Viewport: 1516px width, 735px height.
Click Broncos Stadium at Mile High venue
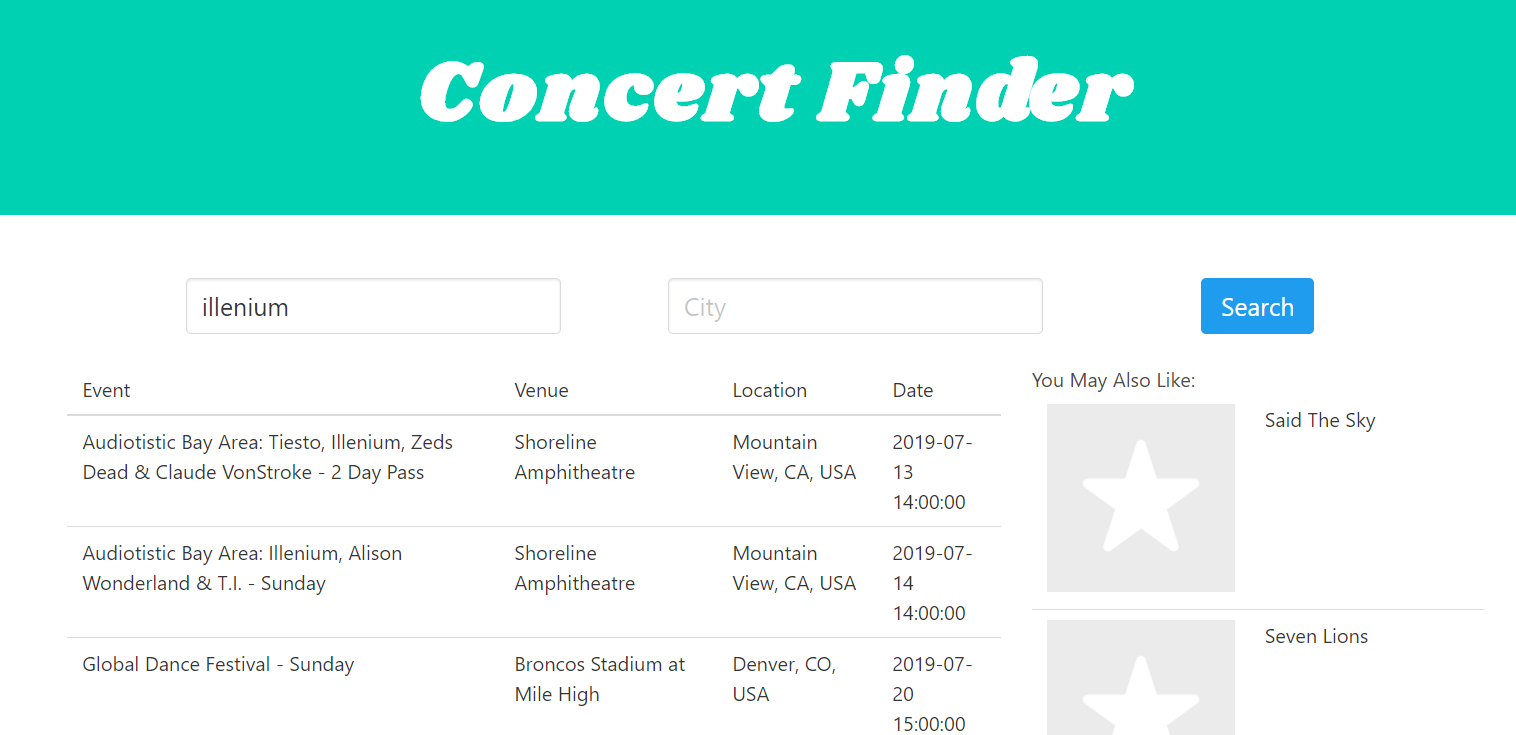click(600, 679)
